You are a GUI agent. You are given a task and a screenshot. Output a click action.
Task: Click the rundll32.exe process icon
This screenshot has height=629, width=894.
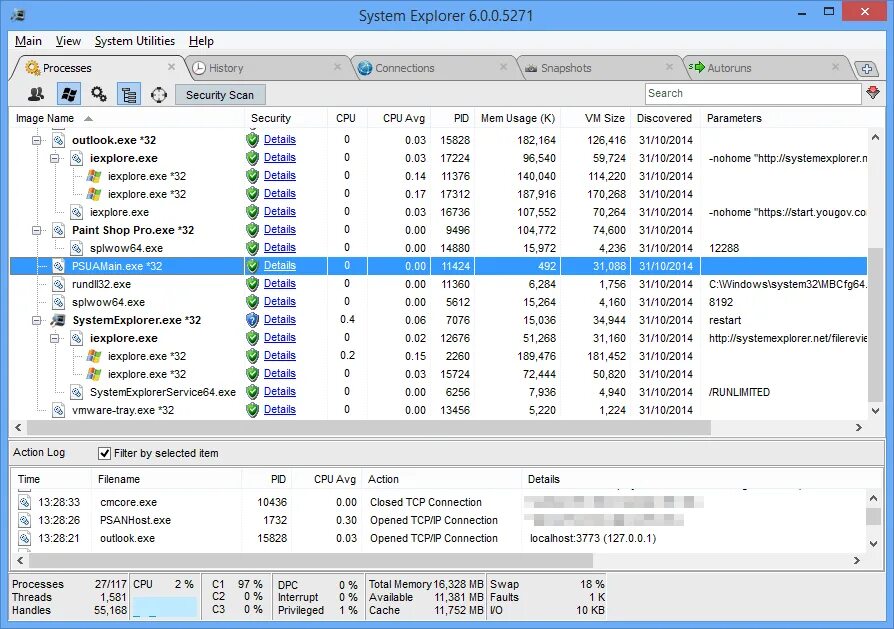[x=59, y=284]
